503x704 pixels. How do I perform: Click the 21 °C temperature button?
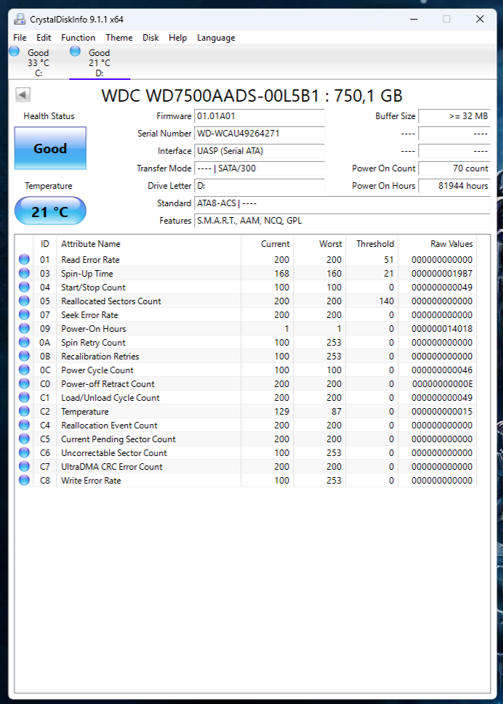point(50,211)
